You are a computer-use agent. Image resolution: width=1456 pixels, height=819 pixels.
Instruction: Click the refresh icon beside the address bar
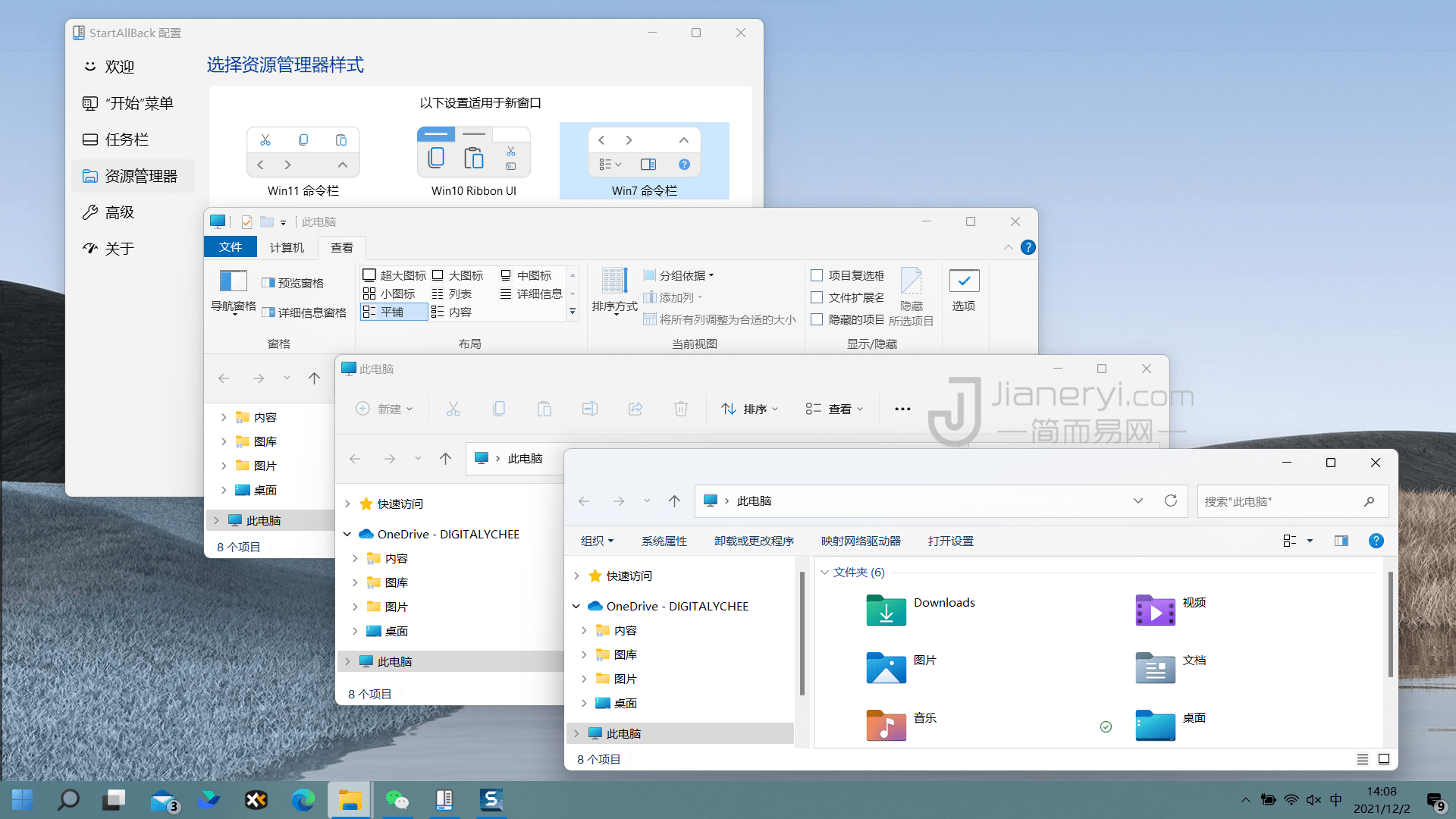click(1170, 500)
